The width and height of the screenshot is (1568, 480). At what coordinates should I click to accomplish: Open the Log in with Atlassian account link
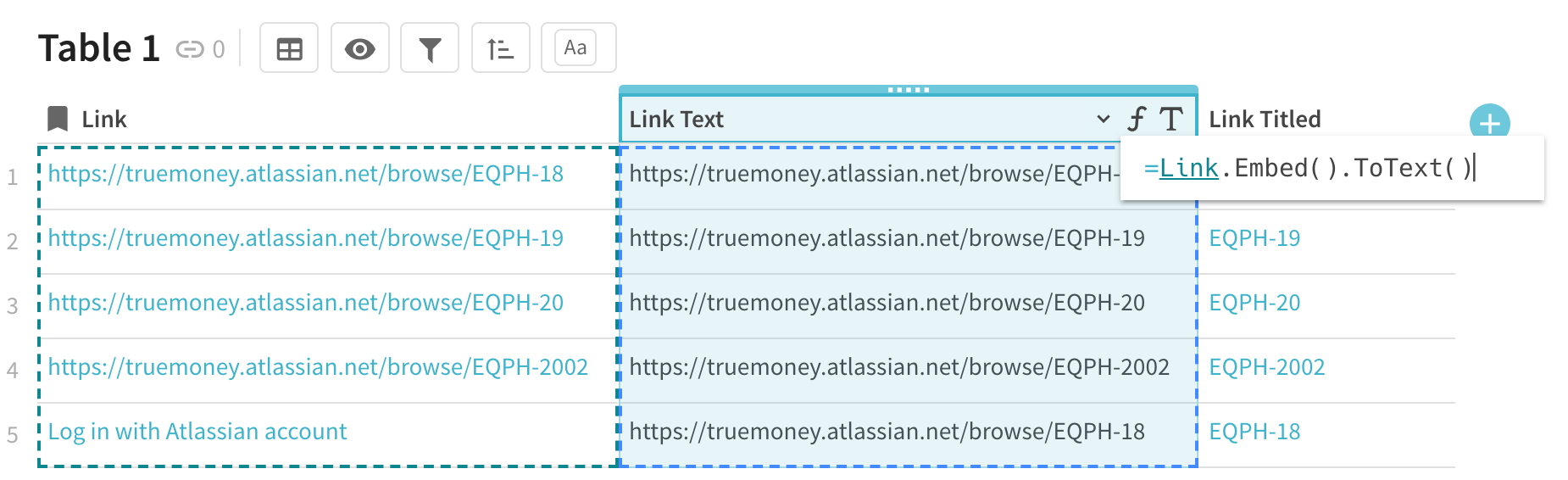(197, 432)
